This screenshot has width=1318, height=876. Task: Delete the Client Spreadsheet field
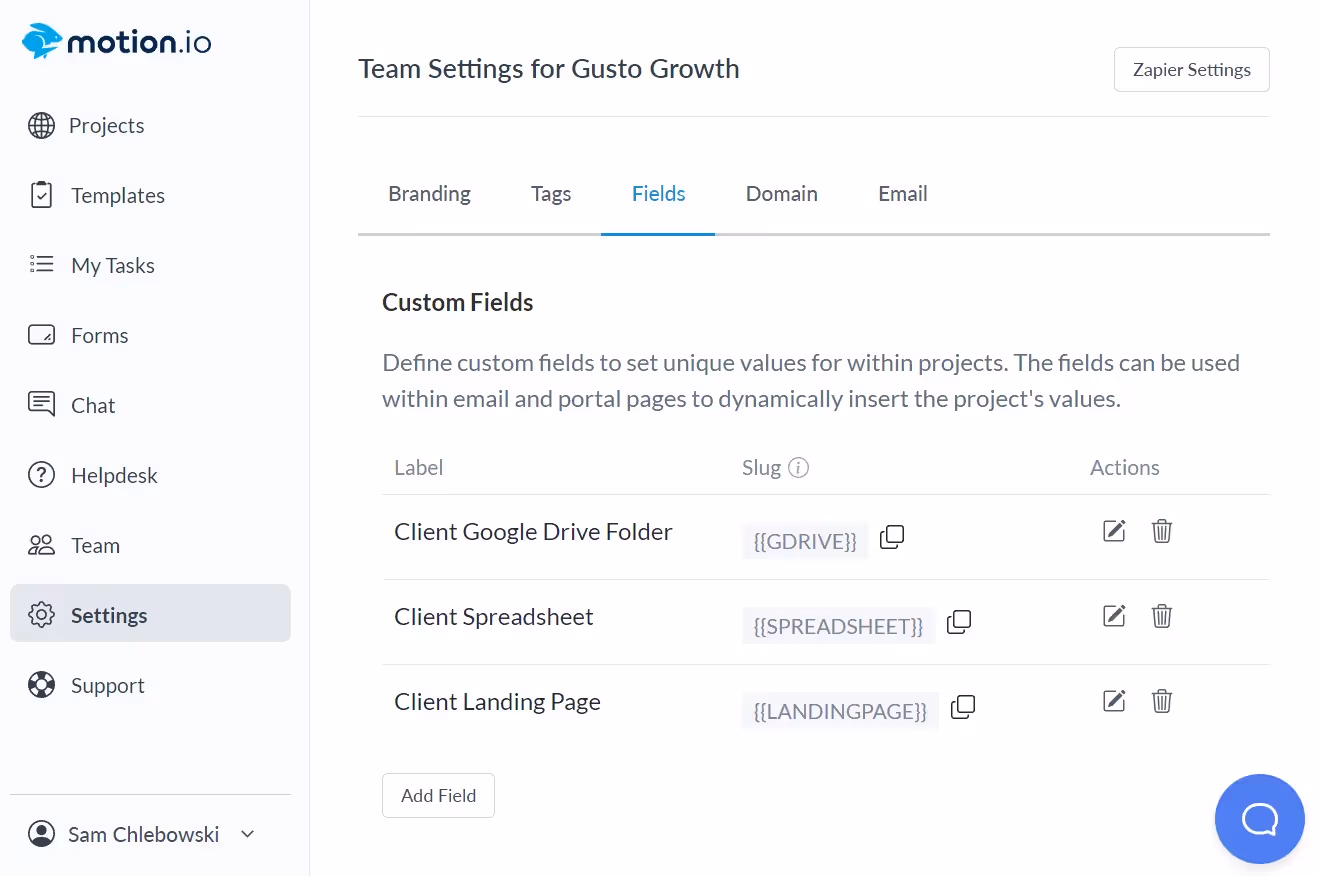[1161, 616]
